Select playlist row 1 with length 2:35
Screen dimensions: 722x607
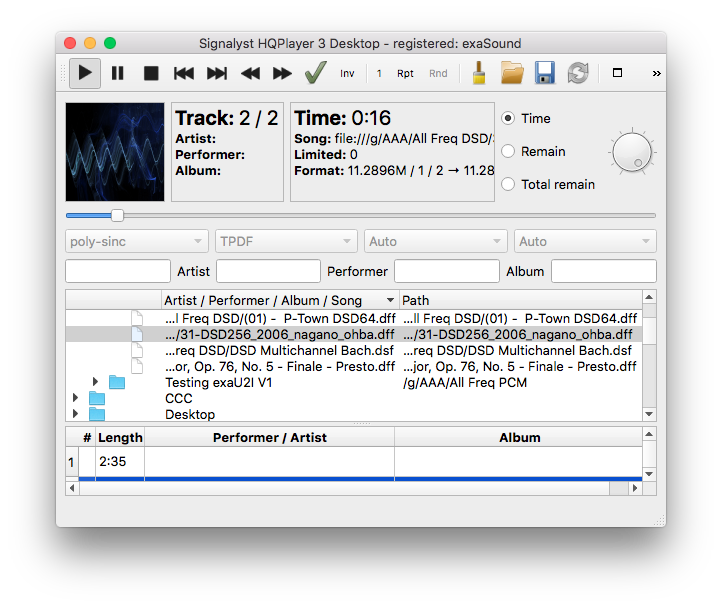tap(354, 462)
